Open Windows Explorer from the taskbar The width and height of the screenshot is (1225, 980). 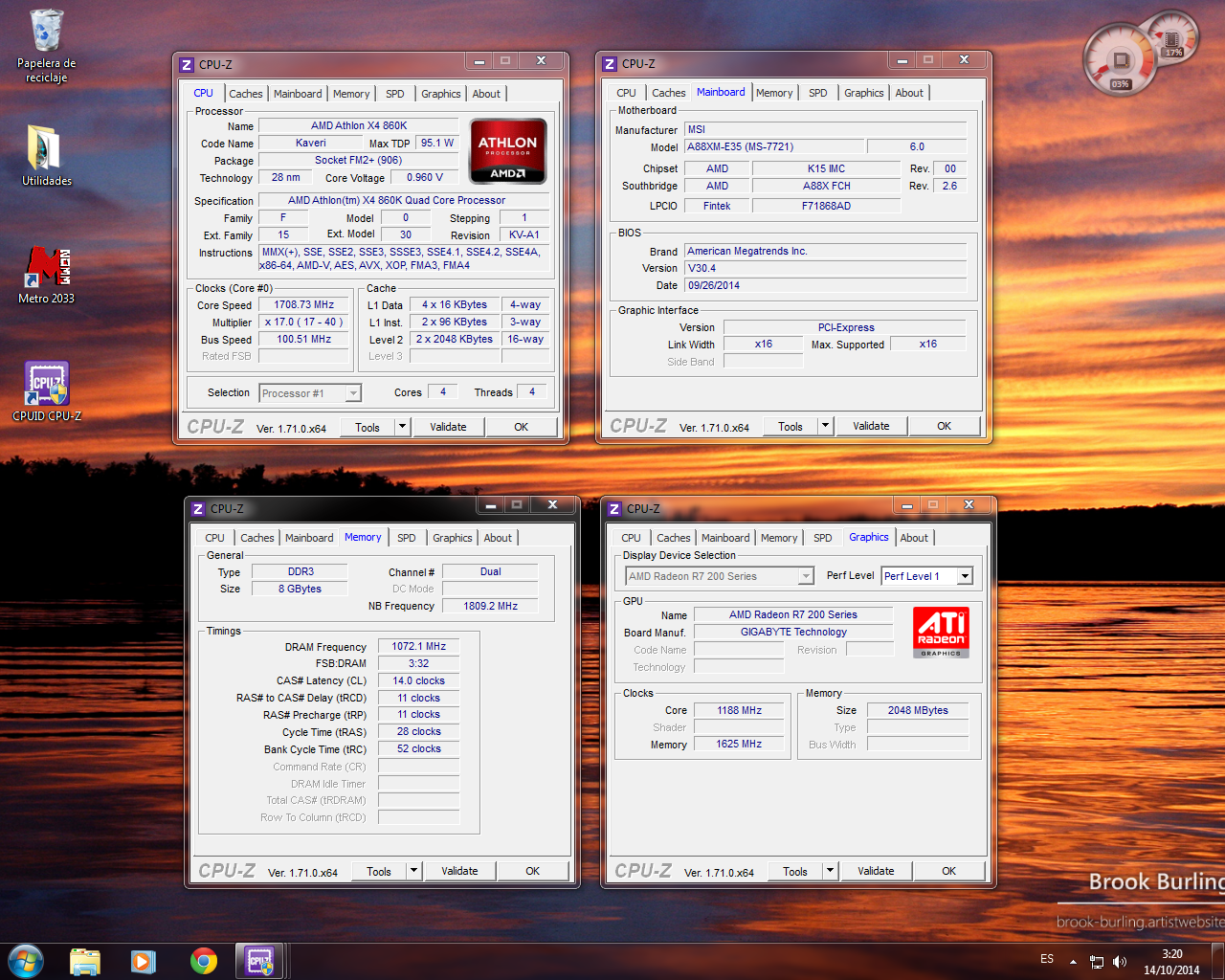point(85,961)
